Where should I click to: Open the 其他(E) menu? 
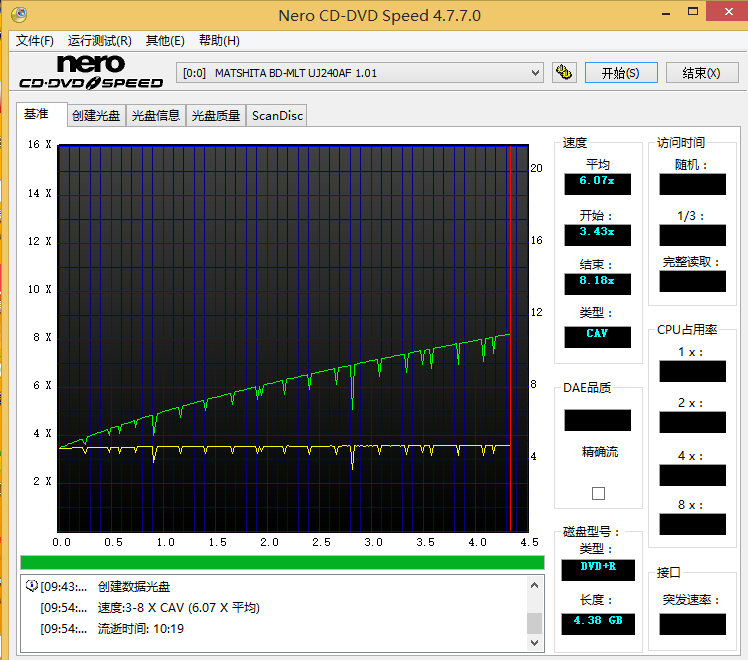point(165,41)
